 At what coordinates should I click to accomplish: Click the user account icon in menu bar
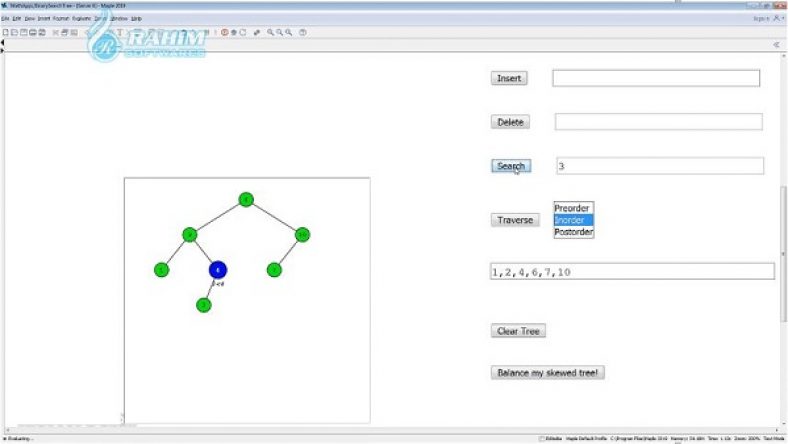tap(778, 19)
